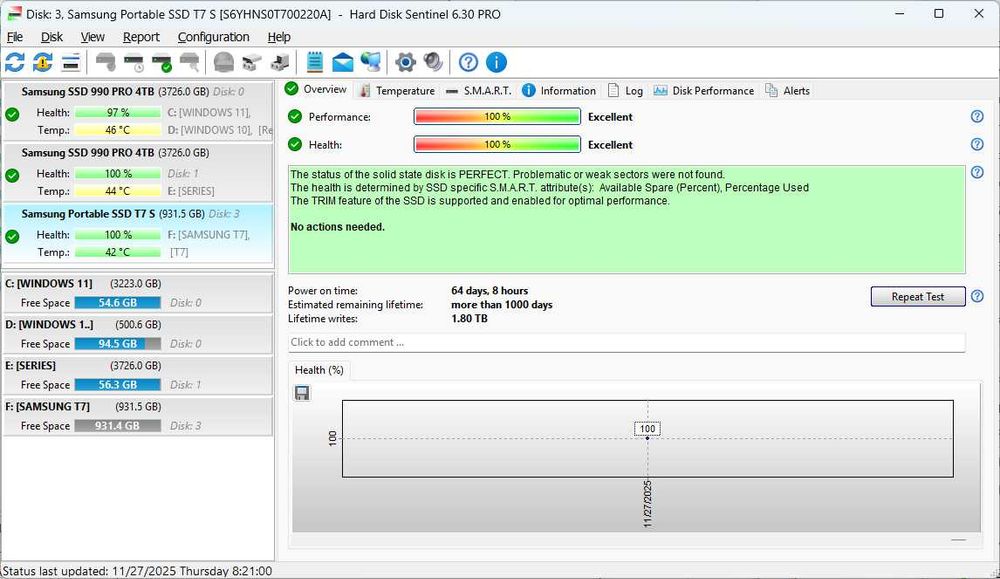Click the green check icon beside Performance label
Image resolution: width=1000 pixels, height=579 pixels.
295,117
